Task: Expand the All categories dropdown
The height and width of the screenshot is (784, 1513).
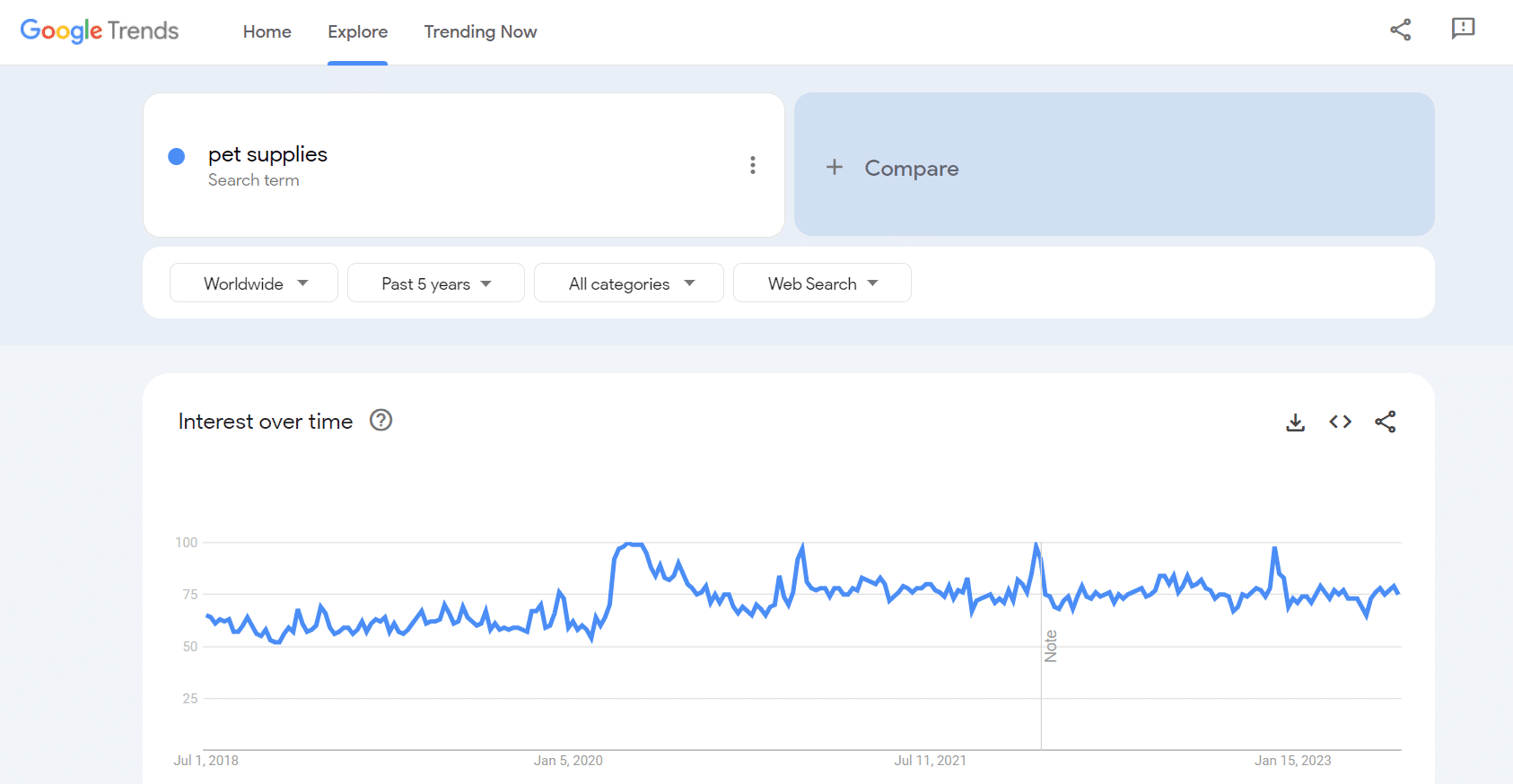Action: (x=629, y=283)
